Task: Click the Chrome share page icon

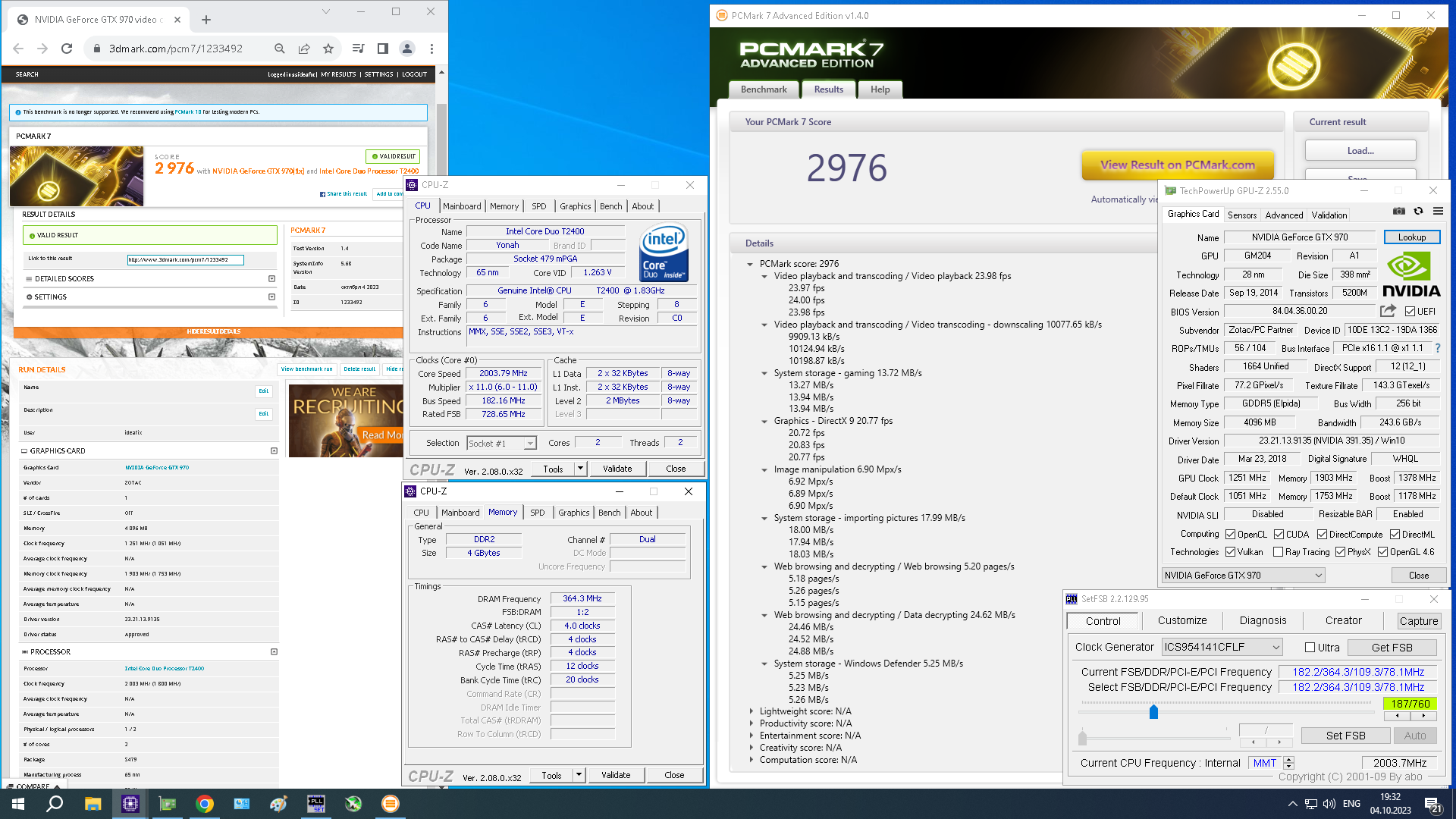Action: (x=304, y=49)
